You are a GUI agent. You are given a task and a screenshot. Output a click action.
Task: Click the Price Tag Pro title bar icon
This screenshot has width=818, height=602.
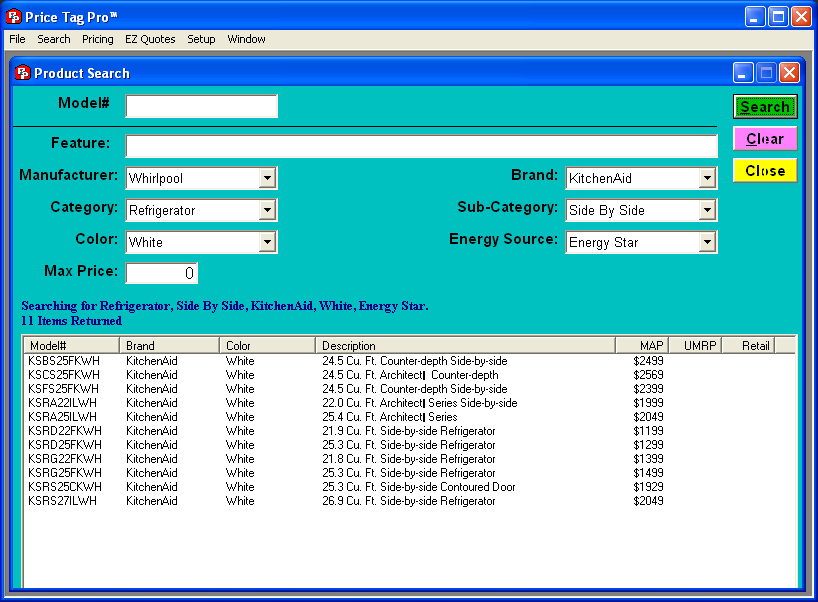pos(14,17)
